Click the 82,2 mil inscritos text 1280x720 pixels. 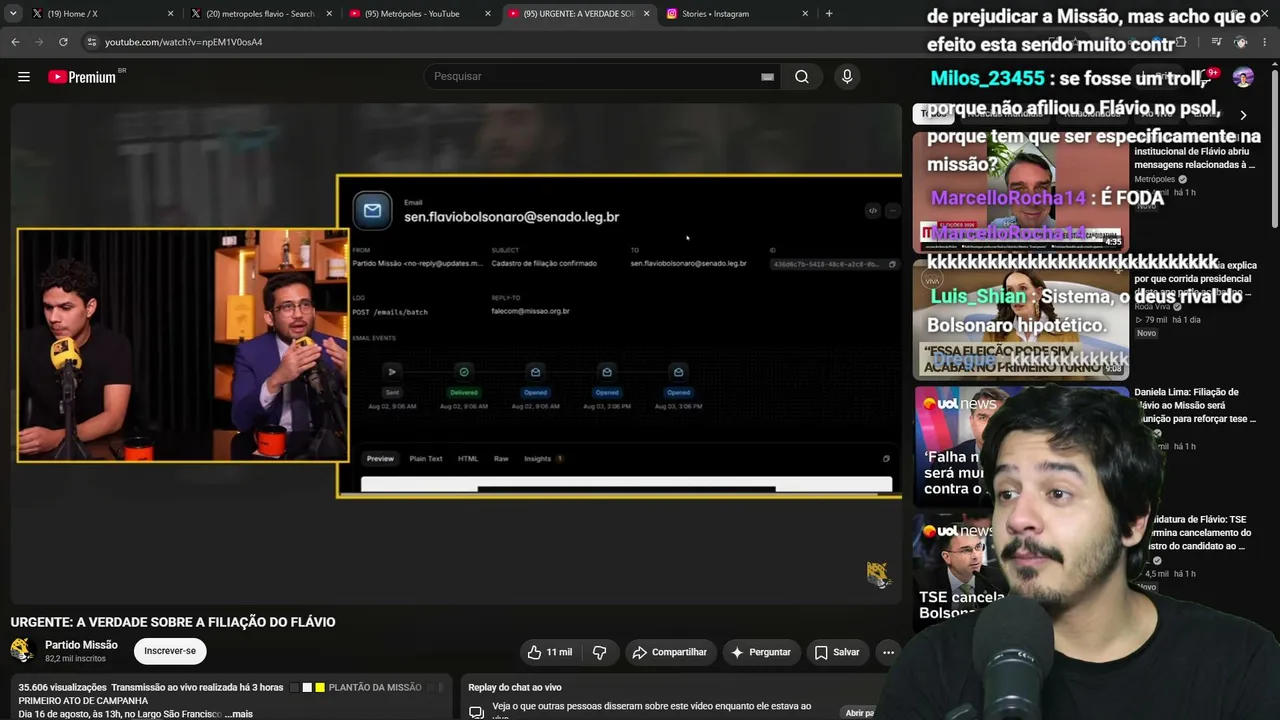(75, 659)
